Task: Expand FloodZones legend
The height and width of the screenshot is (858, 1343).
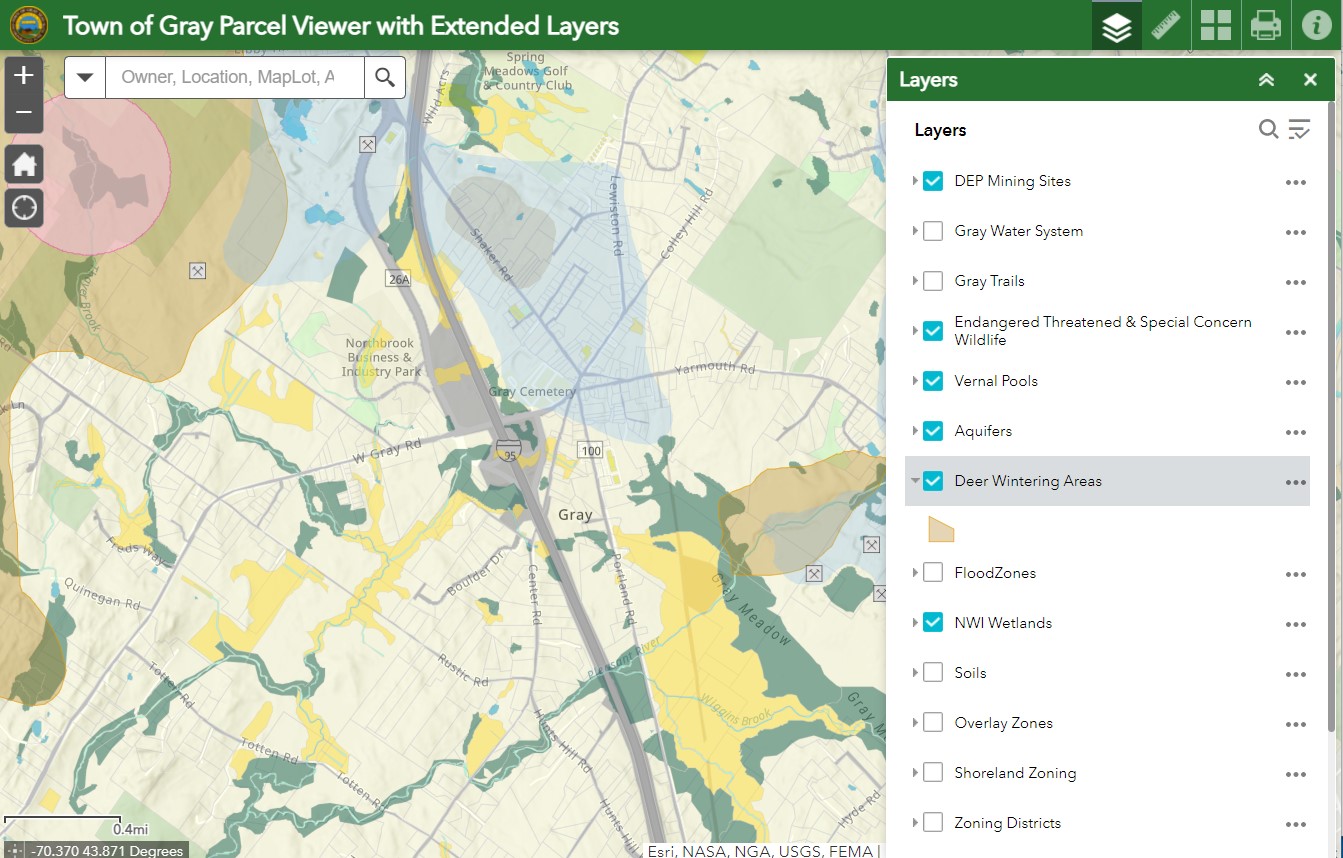Action: (915, 573)
